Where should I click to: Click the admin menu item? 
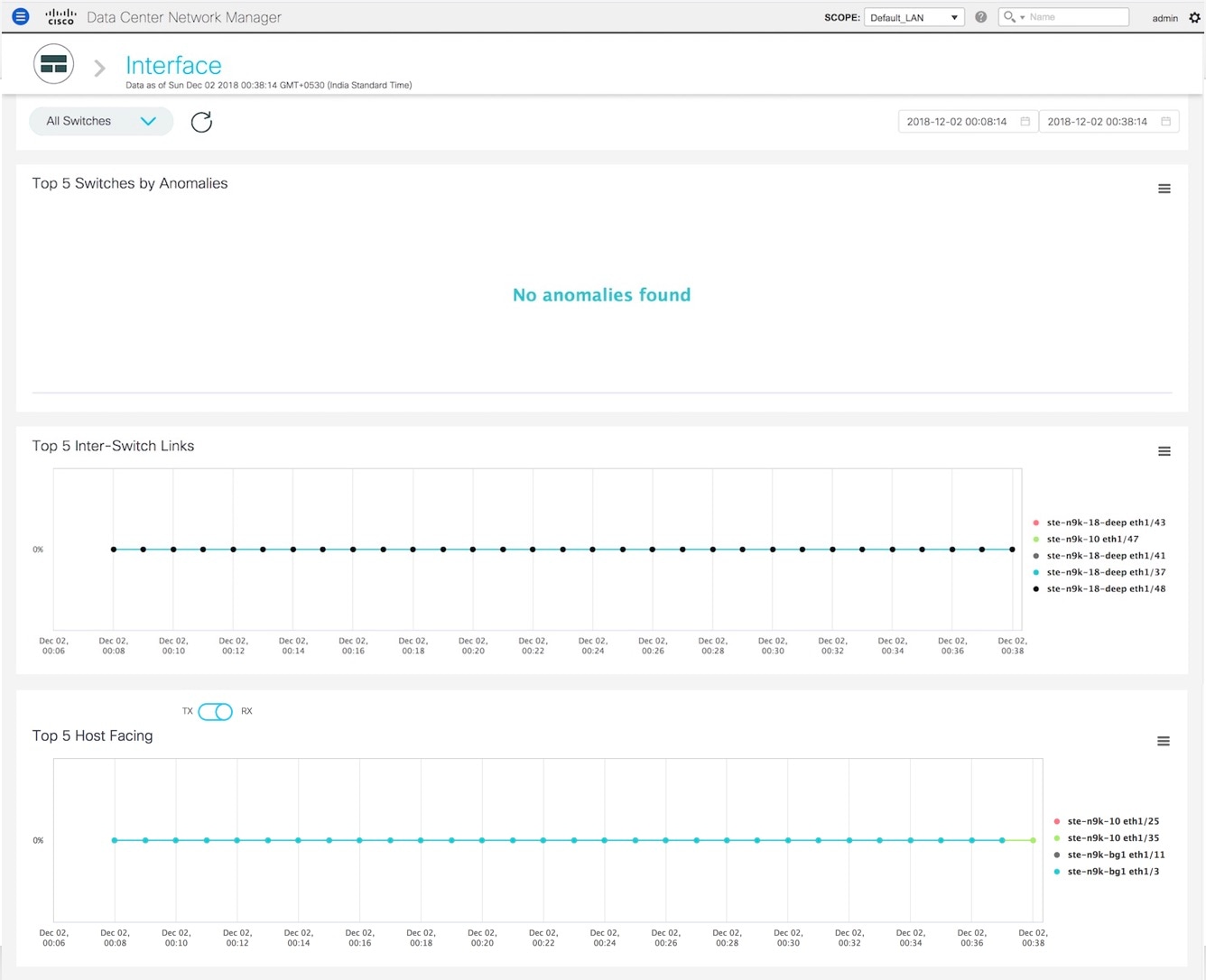1164,17
